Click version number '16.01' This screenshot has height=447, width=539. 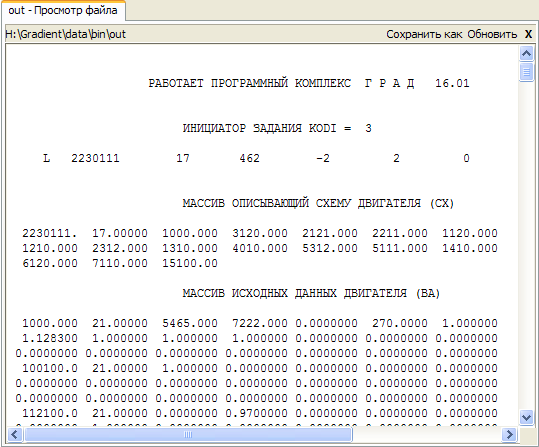click(452, 83)
